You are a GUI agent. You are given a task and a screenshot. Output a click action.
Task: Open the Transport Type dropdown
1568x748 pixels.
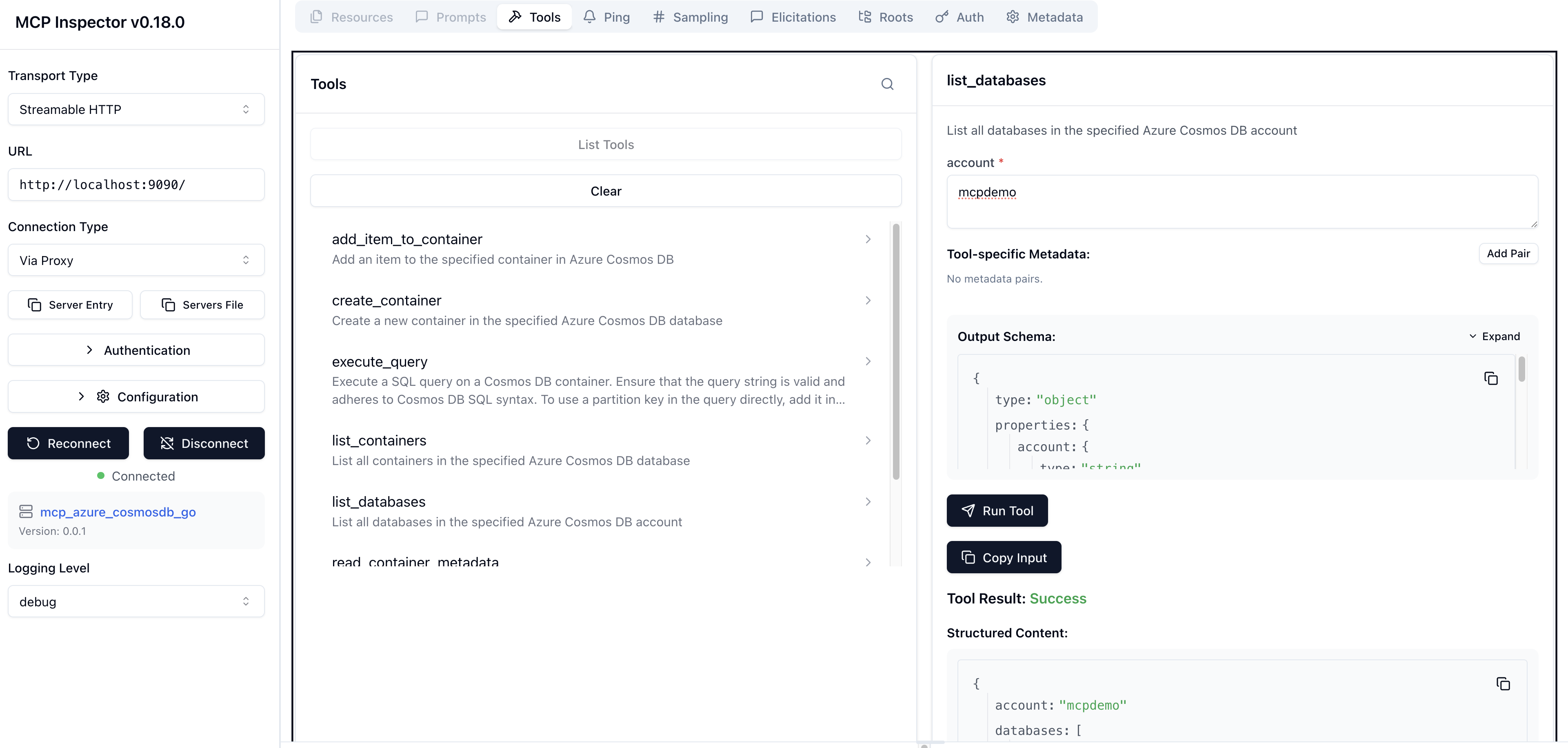(x=136, y=110)
